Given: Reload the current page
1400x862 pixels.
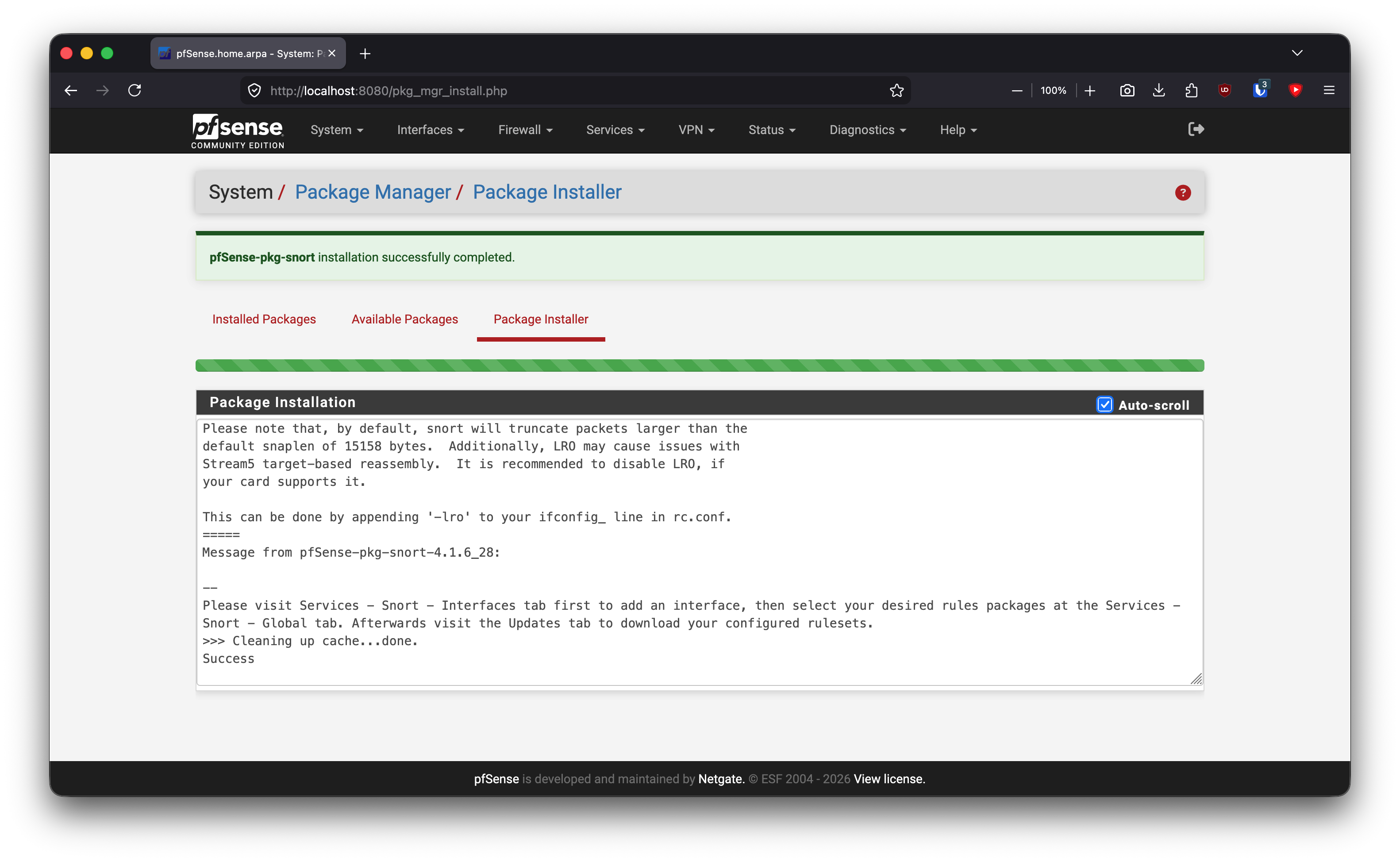Looking at the screenshot, I should (x=135, y=90).
